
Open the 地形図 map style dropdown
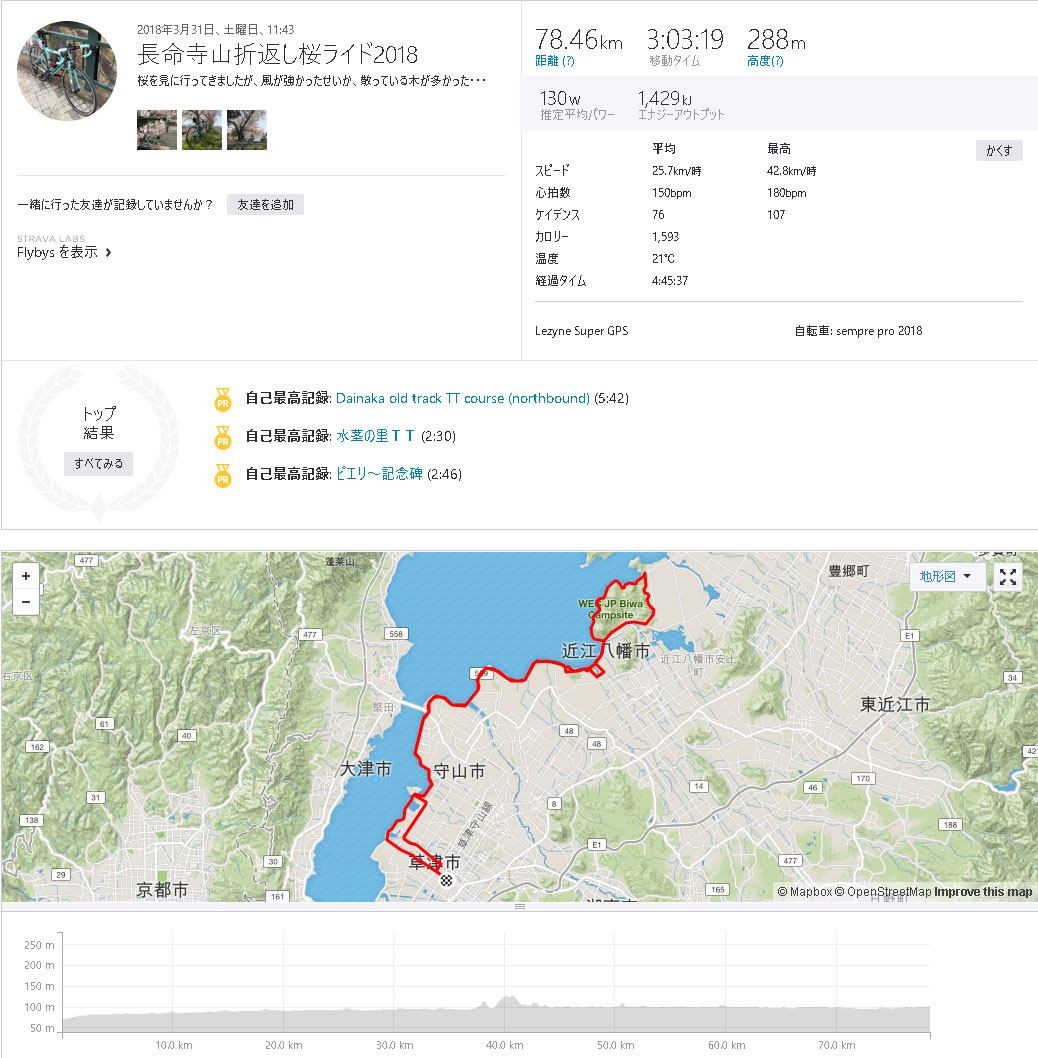(x=947, y=577)
